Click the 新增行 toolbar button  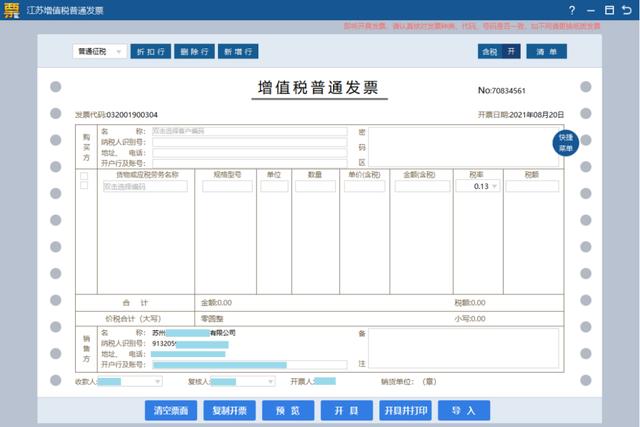[238, 51]
